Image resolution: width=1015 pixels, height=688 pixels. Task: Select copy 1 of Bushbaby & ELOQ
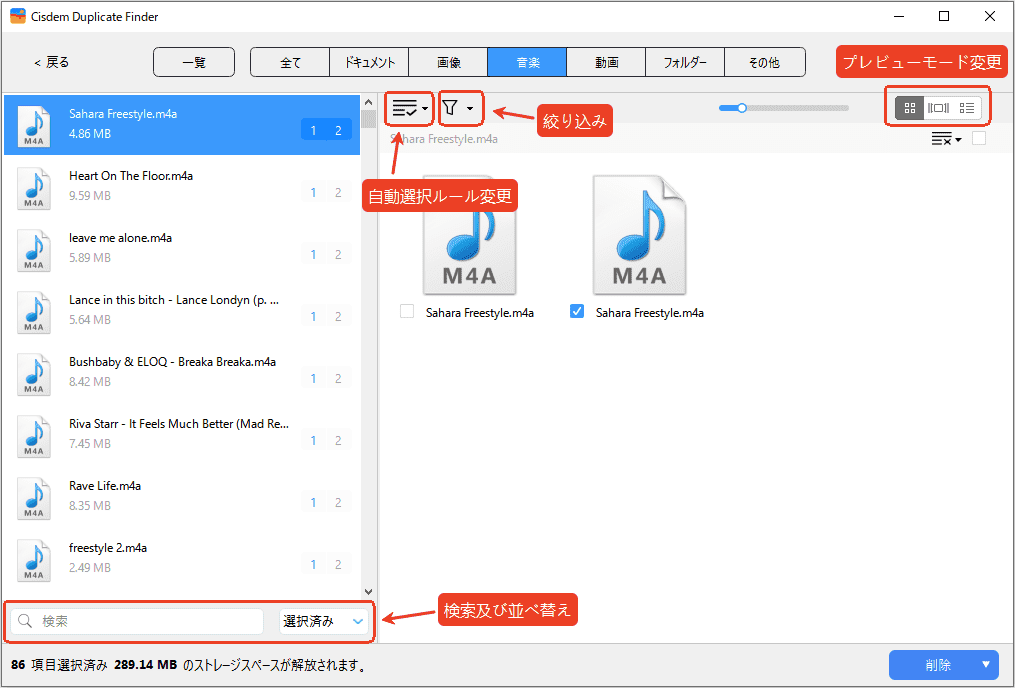313,378
